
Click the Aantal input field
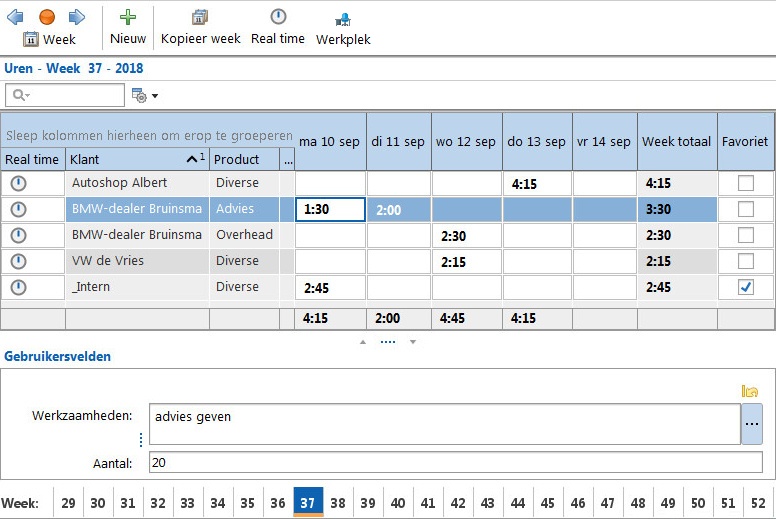[455, 462]
